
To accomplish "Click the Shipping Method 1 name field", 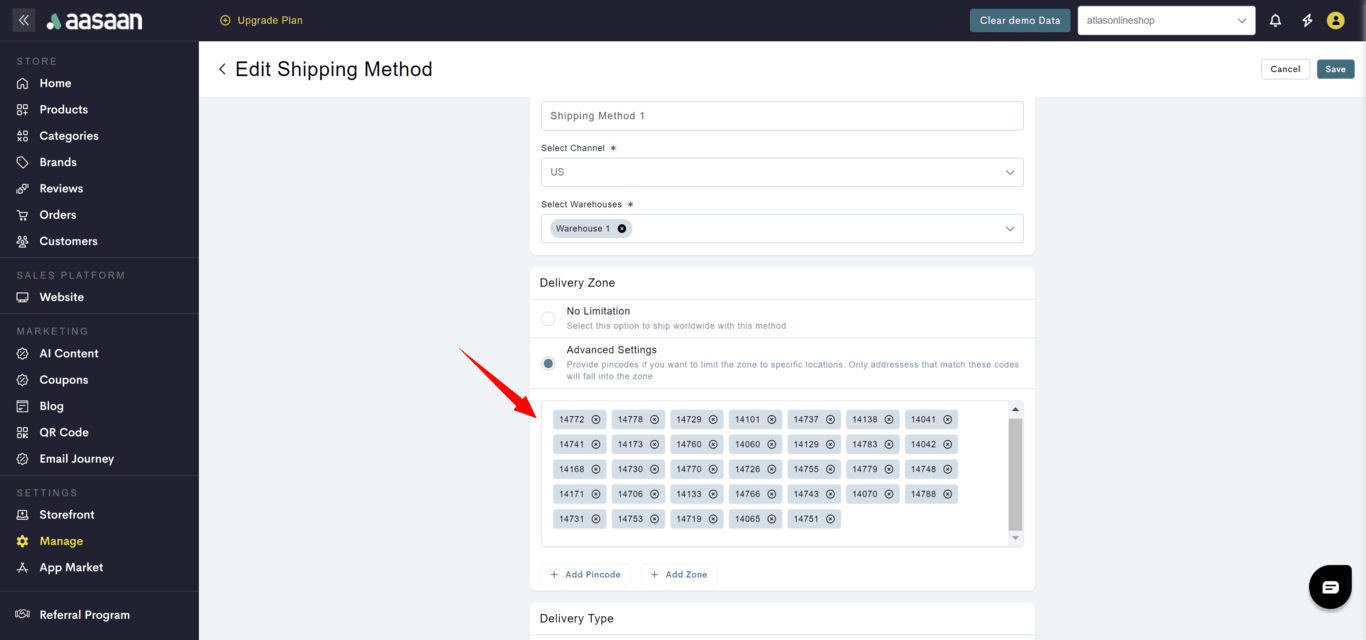I will click(x=782, y=116).
